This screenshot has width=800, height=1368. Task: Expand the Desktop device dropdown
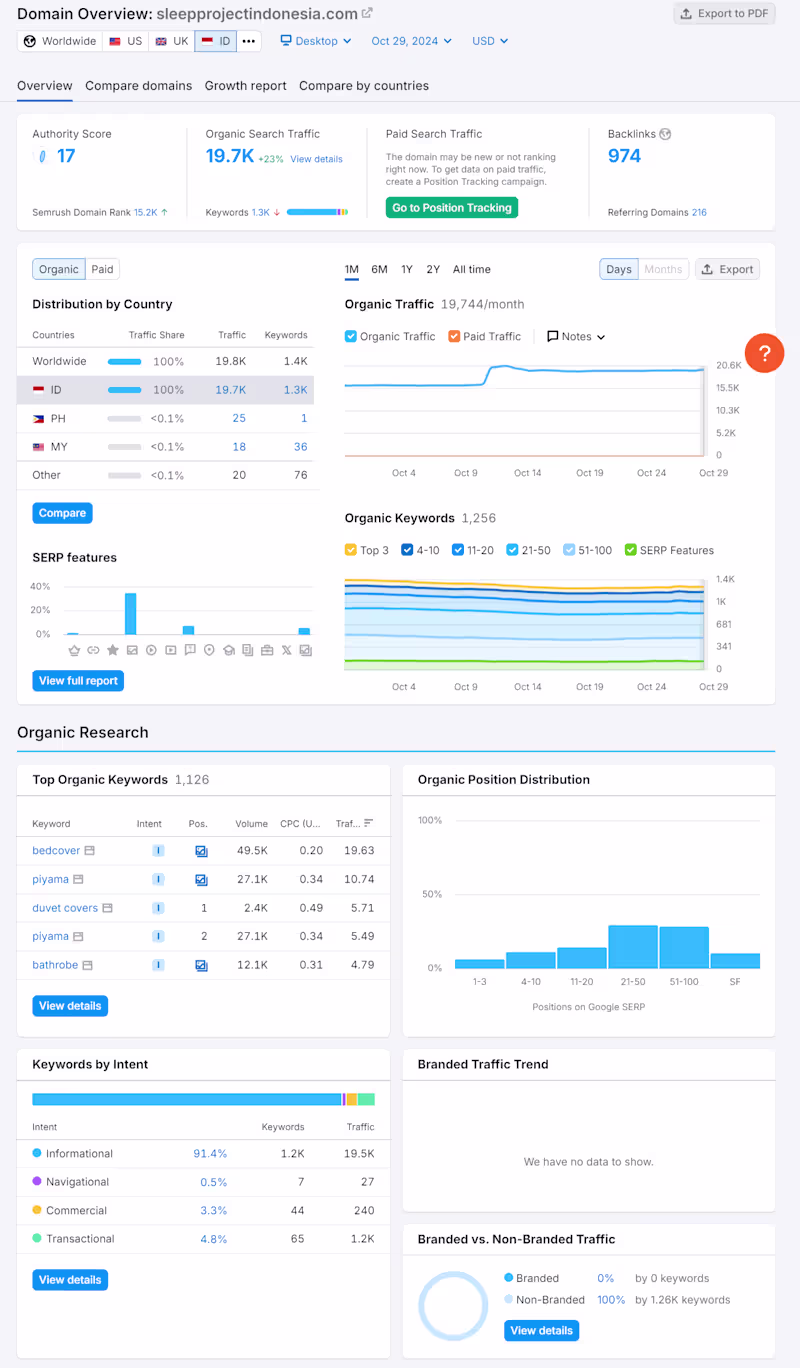click(316, 41)
